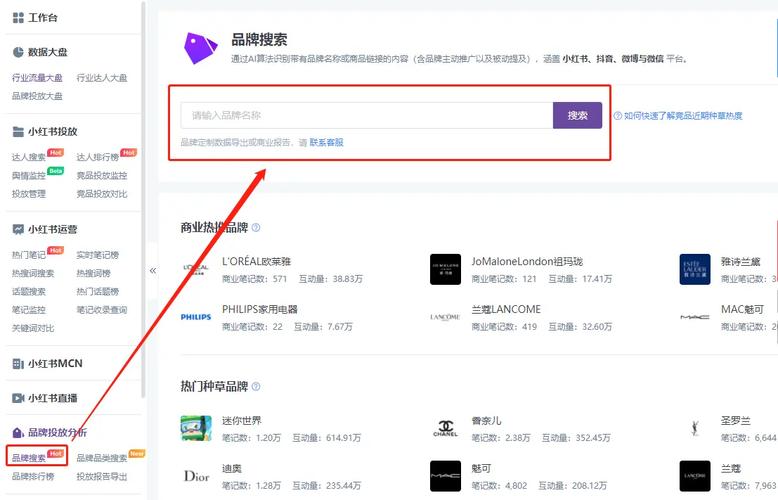Screen dimensions: 778x500
Task: Open 笔记收录查询 menu item
Action: point(102,310)
